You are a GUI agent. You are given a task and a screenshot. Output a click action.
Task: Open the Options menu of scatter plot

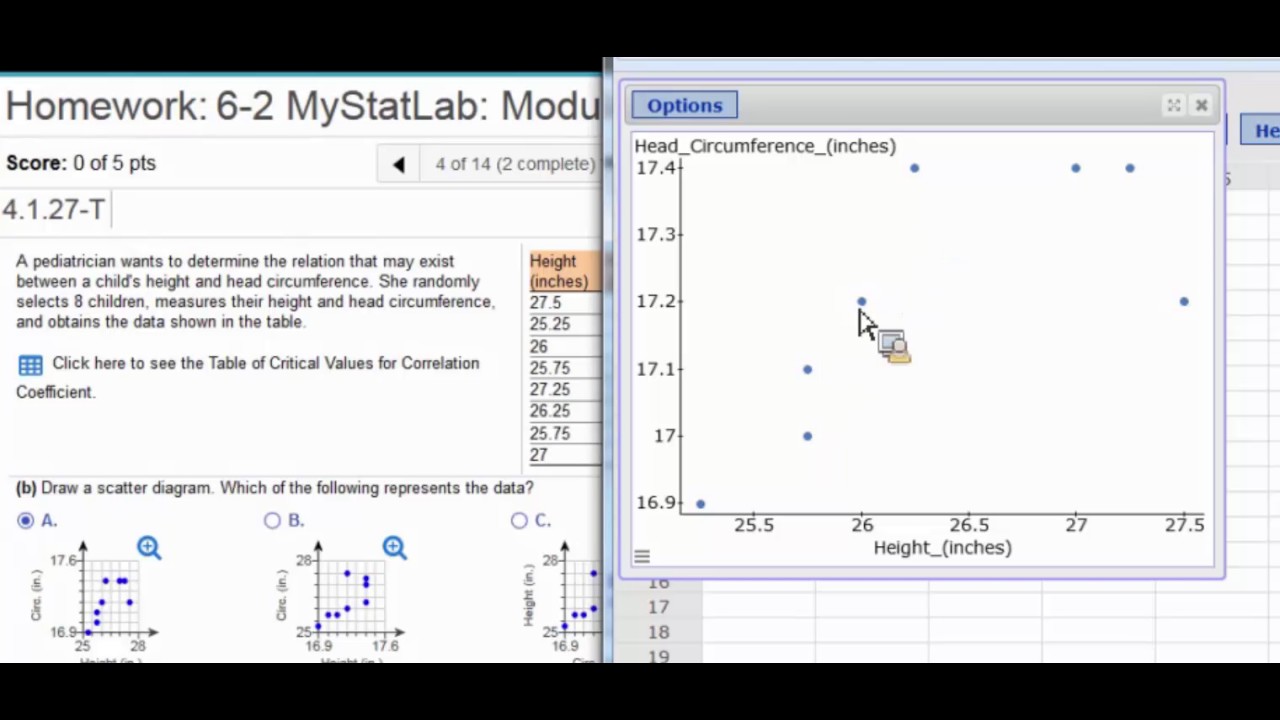[684, 105]
